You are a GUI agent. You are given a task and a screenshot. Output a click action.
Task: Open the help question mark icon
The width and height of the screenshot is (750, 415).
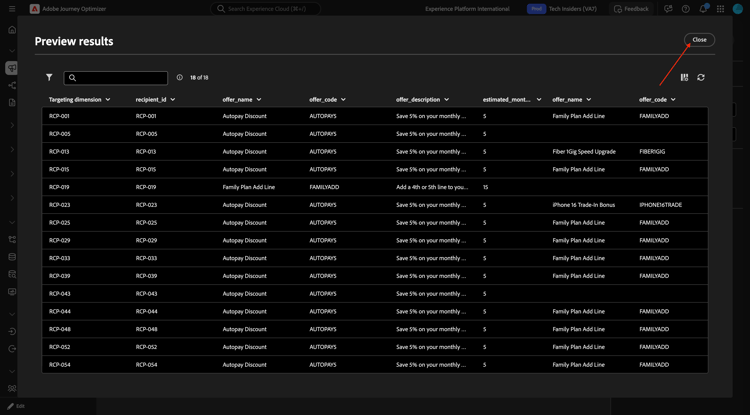pos(685,9)
